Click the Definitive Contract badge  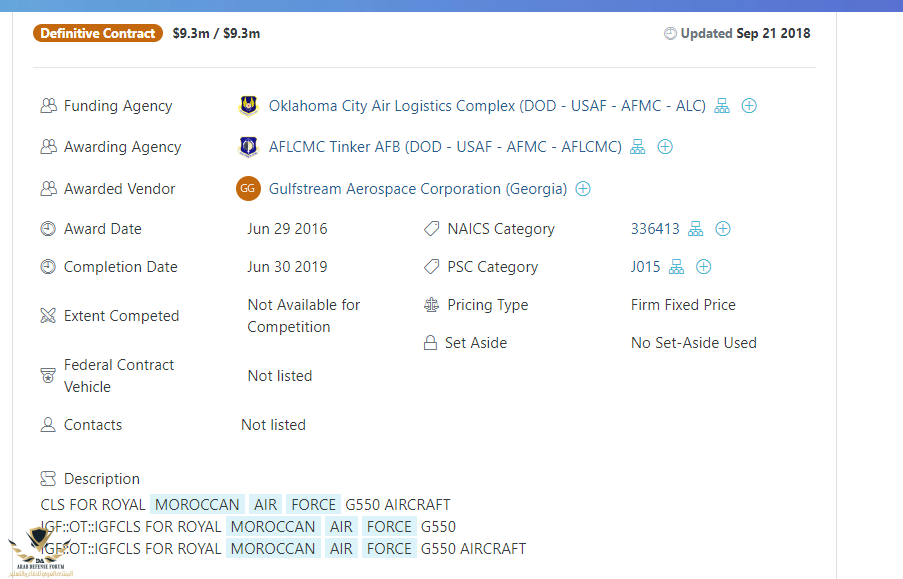(98, 33)
